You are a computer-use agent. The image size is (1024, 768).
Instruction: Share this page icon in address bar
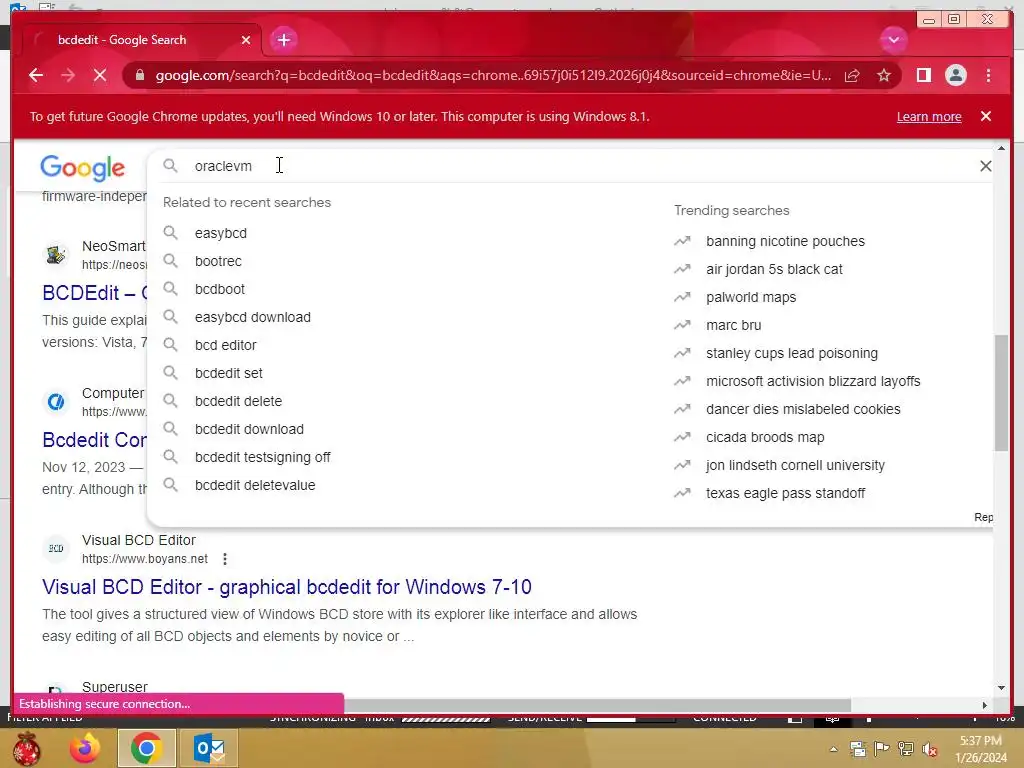coord(852,76)
